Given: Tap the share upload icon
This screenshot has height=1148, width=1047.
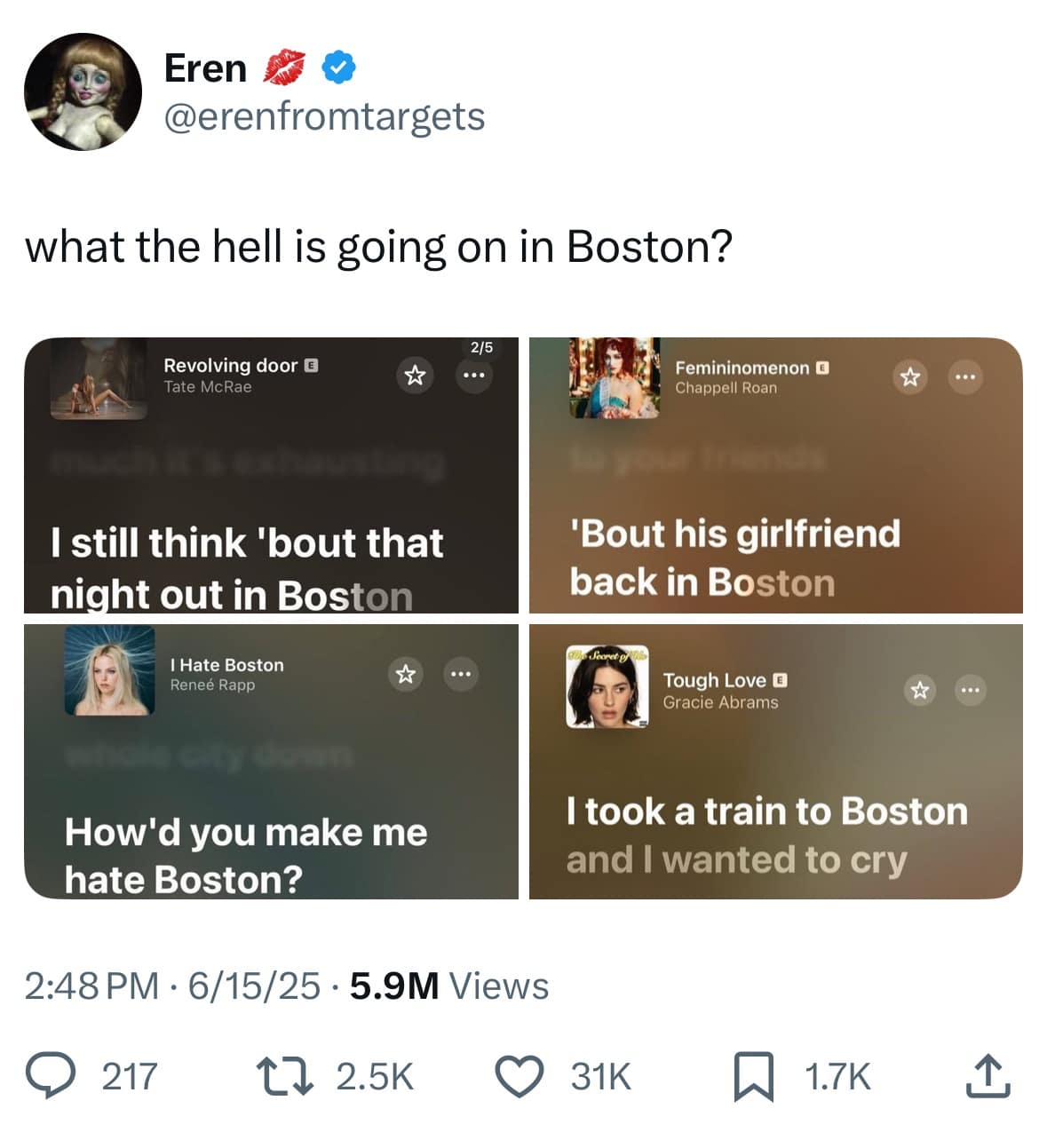Looking at the screenshot, I should coord(988,1075).
